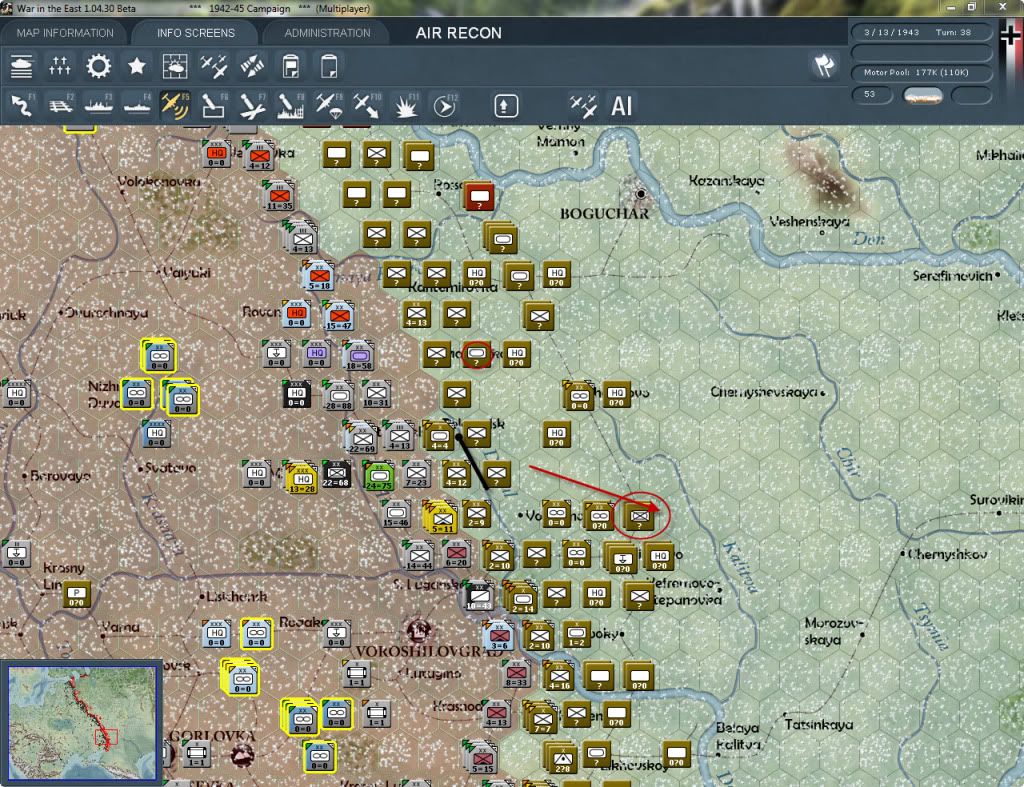Click the Volokonovka town label
Viewport: 1024px width, 787px height.
tap(159, 181)
